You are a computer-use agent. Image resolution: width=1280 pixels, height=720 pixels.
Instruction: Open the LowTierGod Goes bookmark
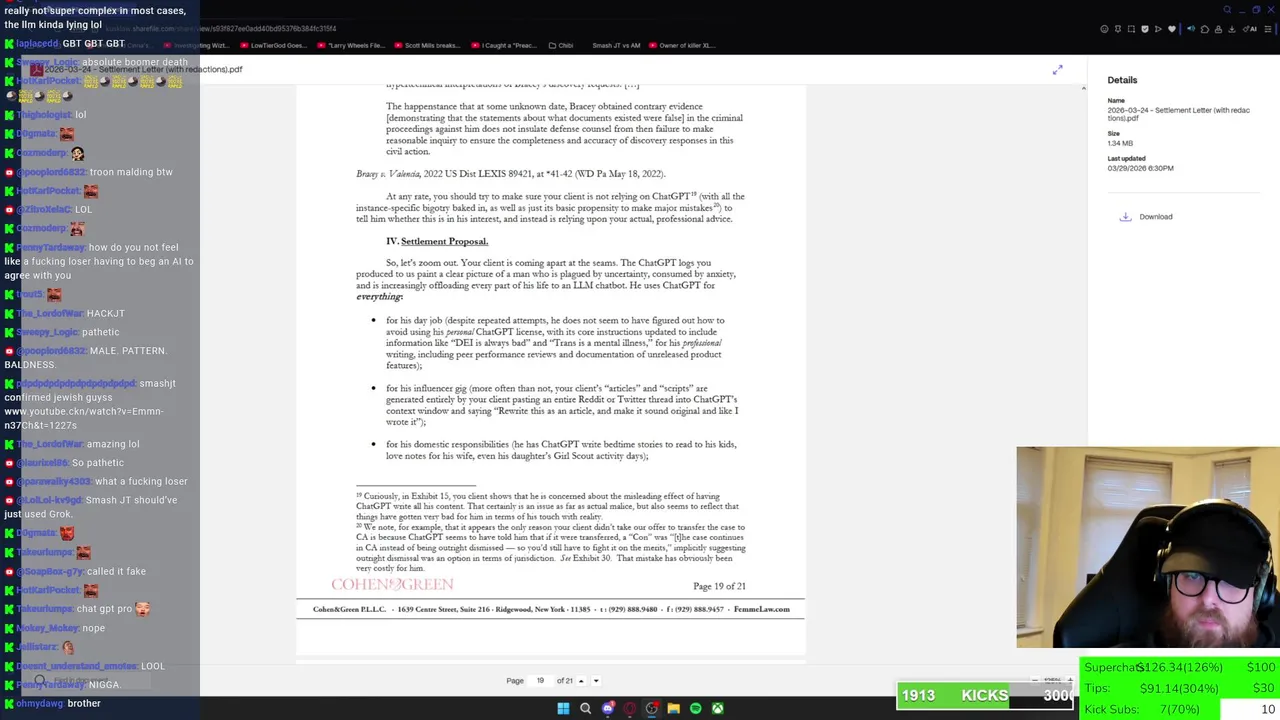(274, 45)
